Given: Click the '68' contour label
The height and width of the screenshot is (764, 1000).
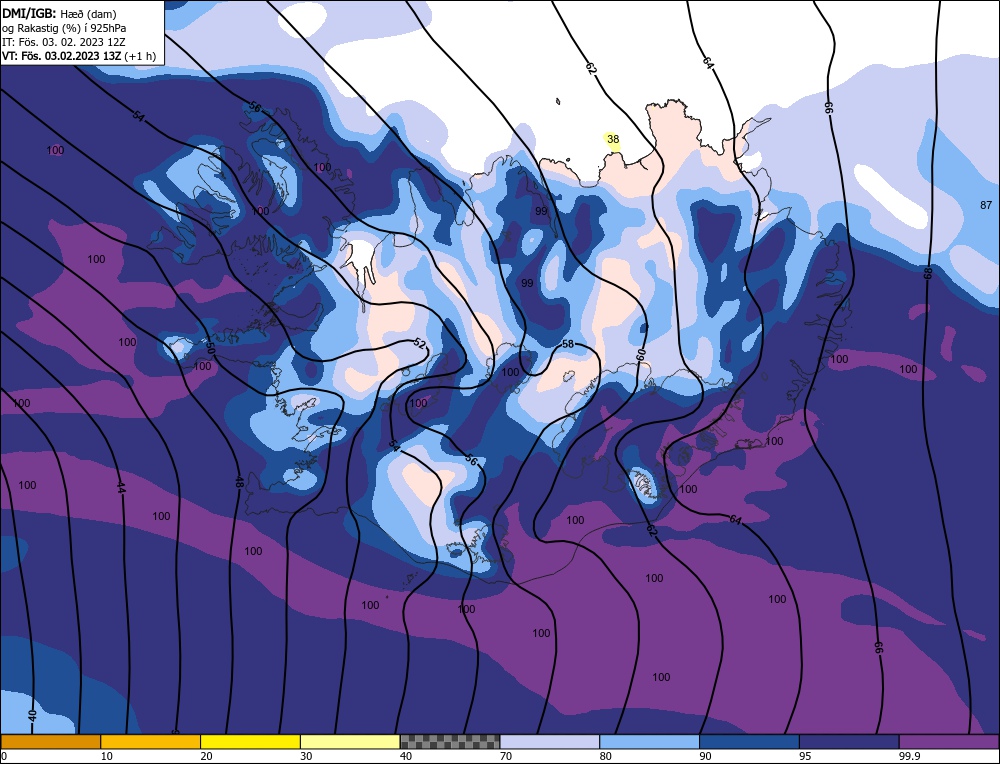Looking at the screenshot, I should (927, 273).
